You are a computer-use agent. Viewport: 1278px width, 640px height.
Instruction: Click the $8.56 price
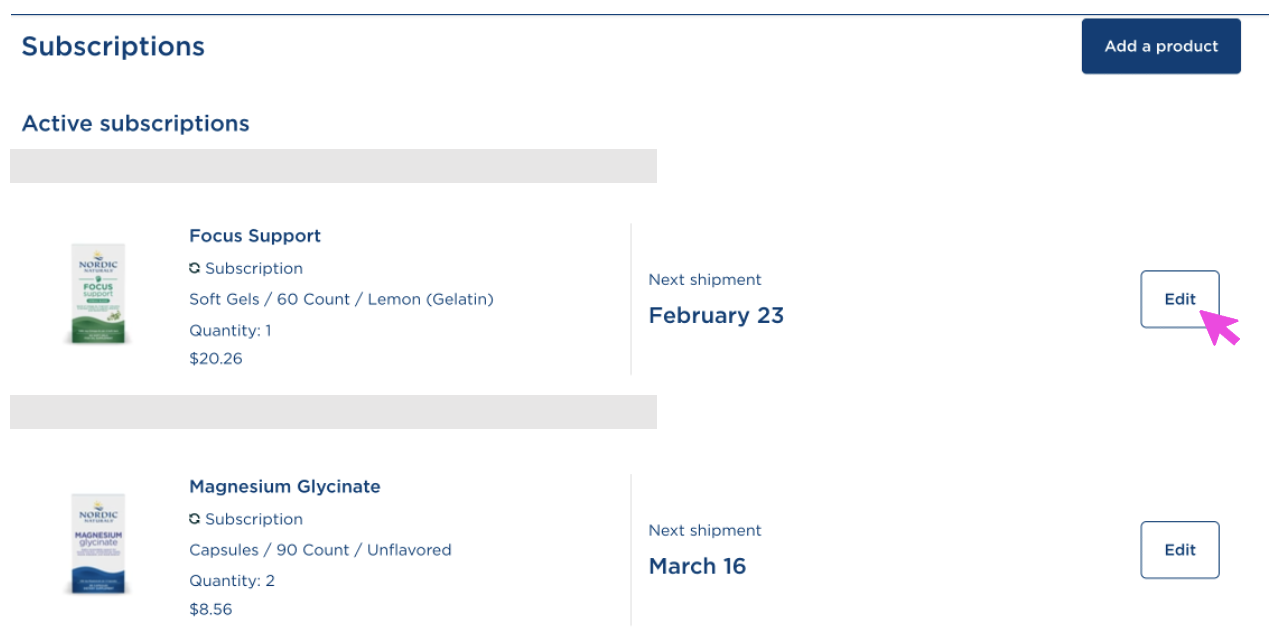210,608
